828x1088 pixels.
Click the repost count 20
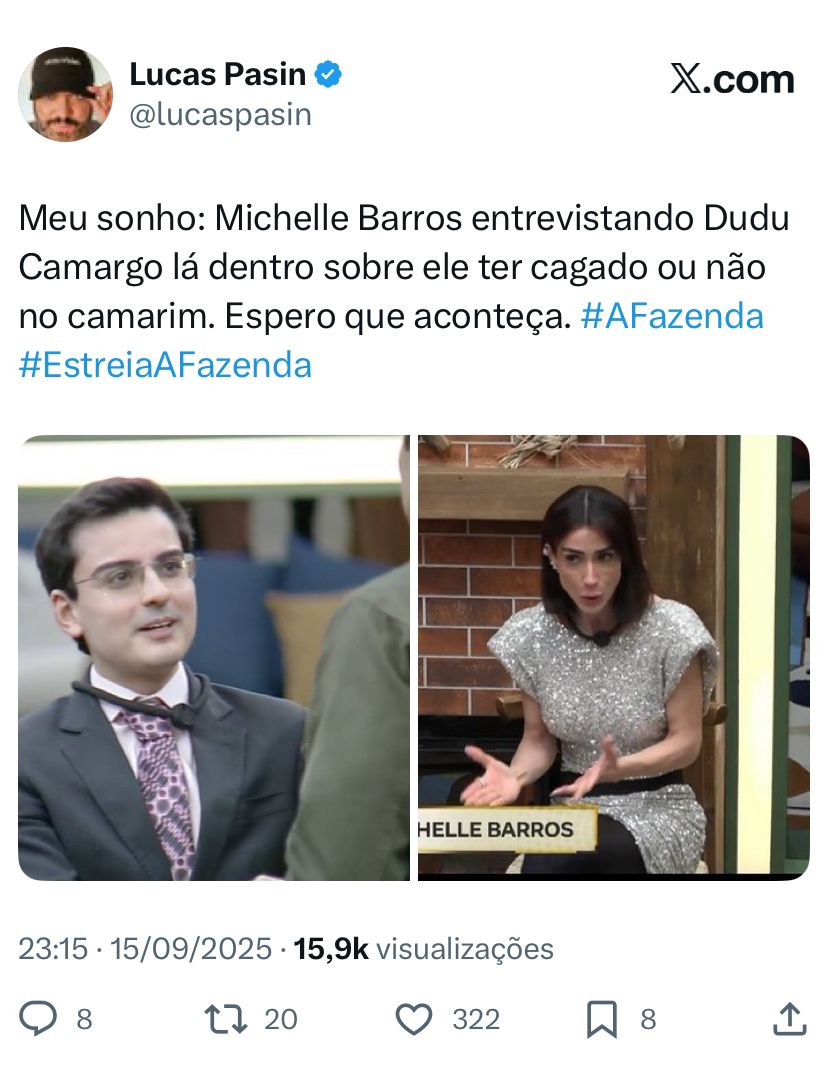point(281,1019)
